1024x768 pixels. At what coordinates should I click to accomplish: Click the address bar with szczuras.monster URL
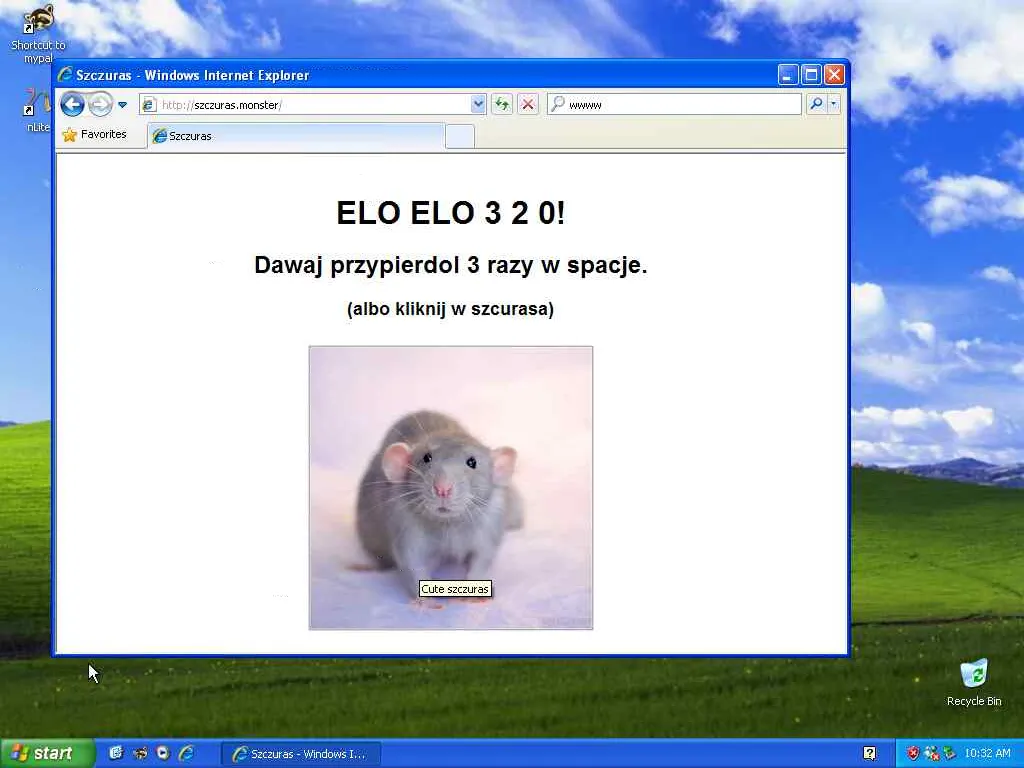tap(313, 104)
